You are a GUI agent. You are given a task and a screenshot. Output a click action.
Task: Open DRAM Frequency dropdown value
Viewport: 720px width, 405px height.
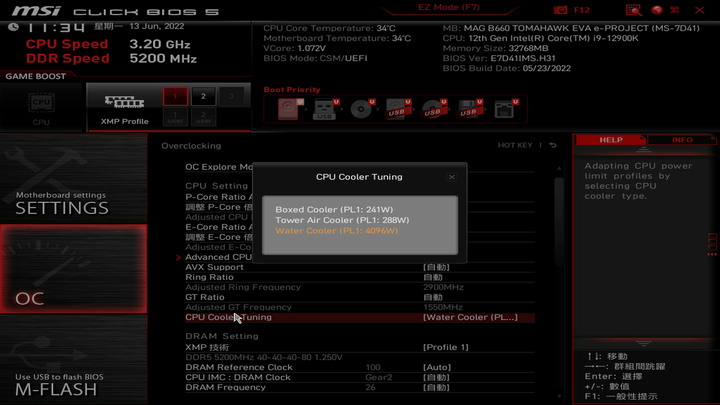coord(436,388)
